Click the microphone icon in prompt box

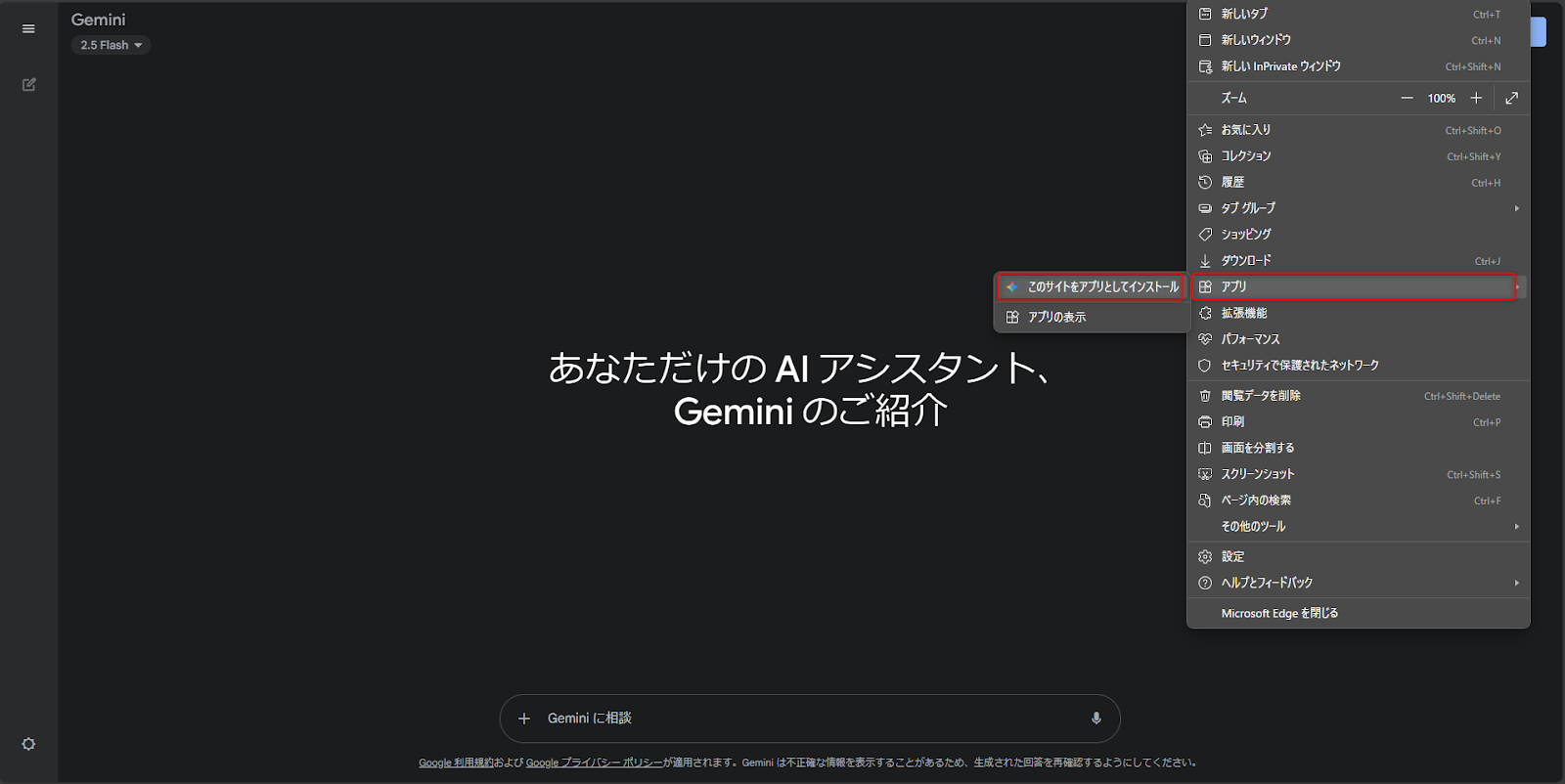pyautogui.click(x=1095, y=719)
